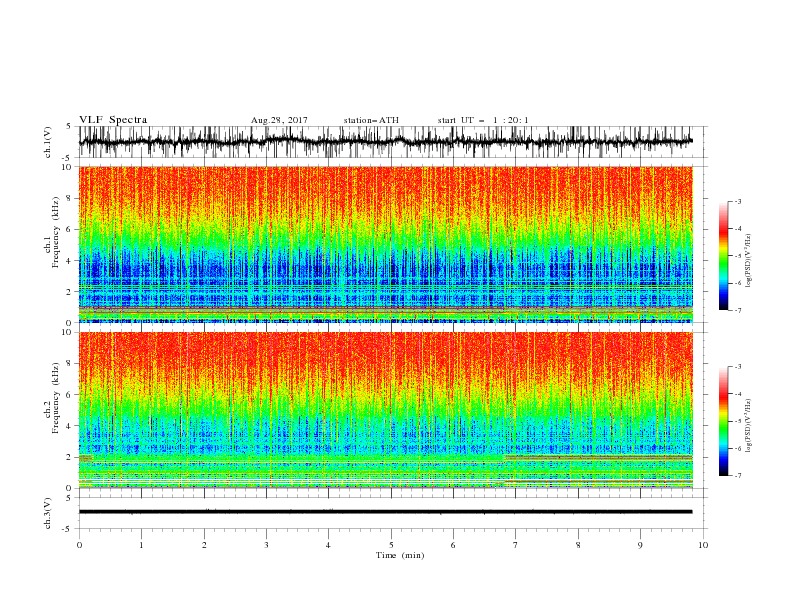Click the "-7" label on ch.2 color bar
792x612 pixels.
click(x=737, y=476)
